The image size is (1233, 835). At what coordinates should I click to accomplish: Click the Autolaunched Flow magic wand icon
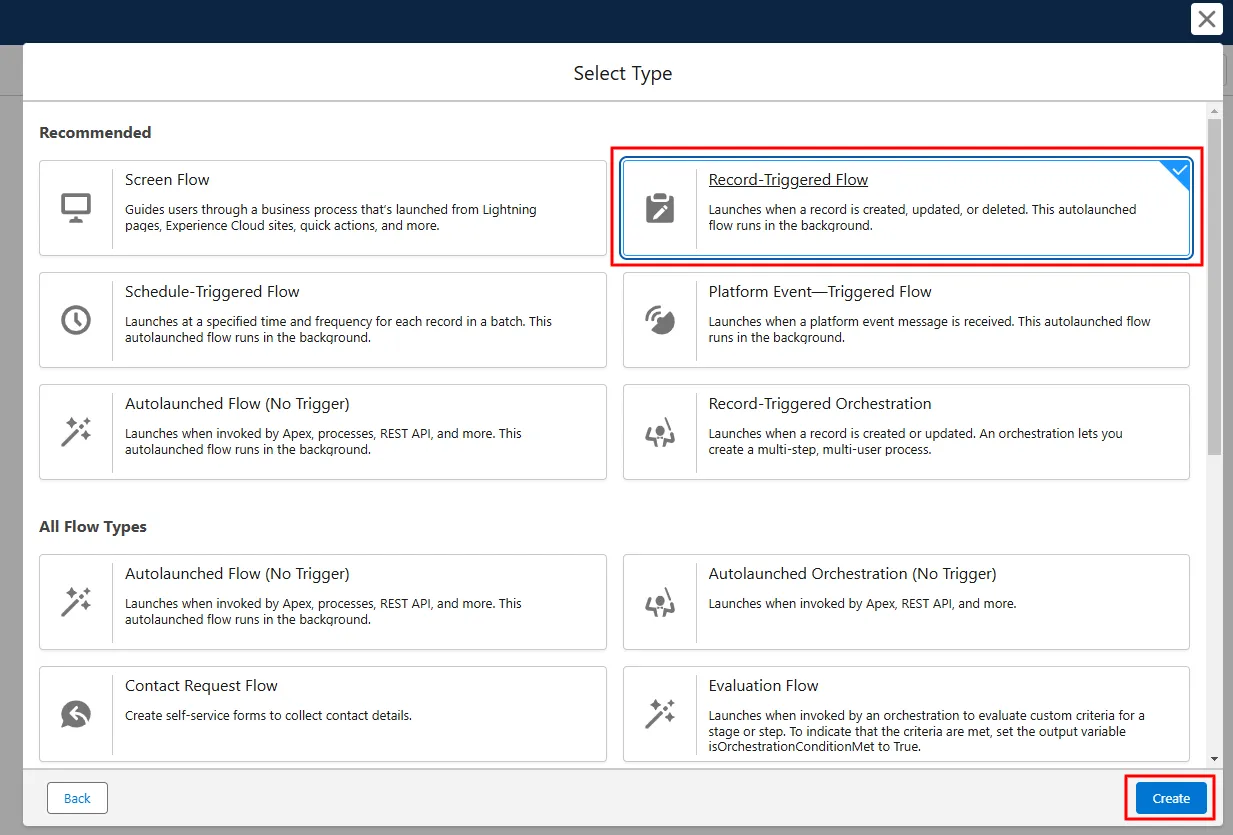pos(77,431)
